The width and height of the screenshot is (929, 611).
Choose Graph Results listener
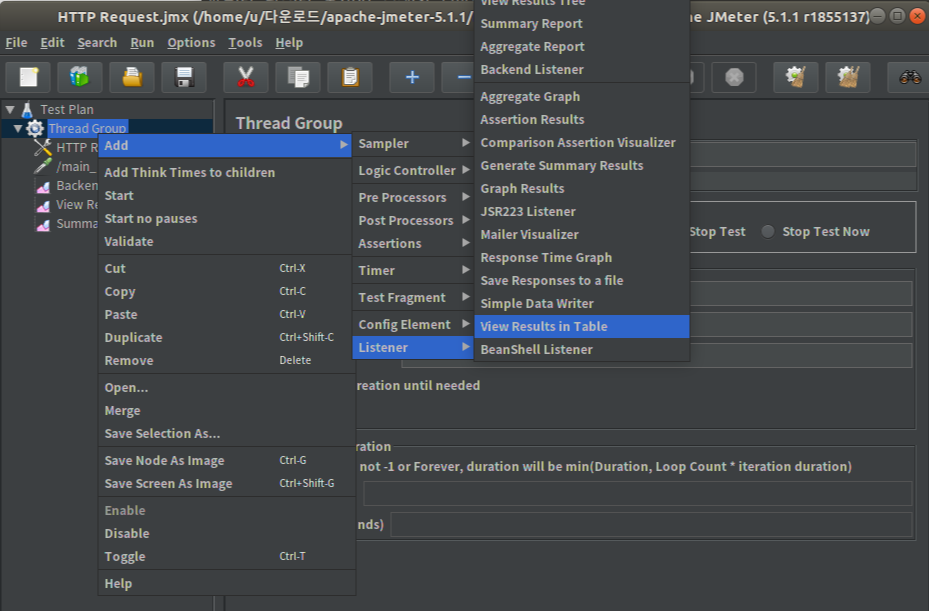(582, 188)
